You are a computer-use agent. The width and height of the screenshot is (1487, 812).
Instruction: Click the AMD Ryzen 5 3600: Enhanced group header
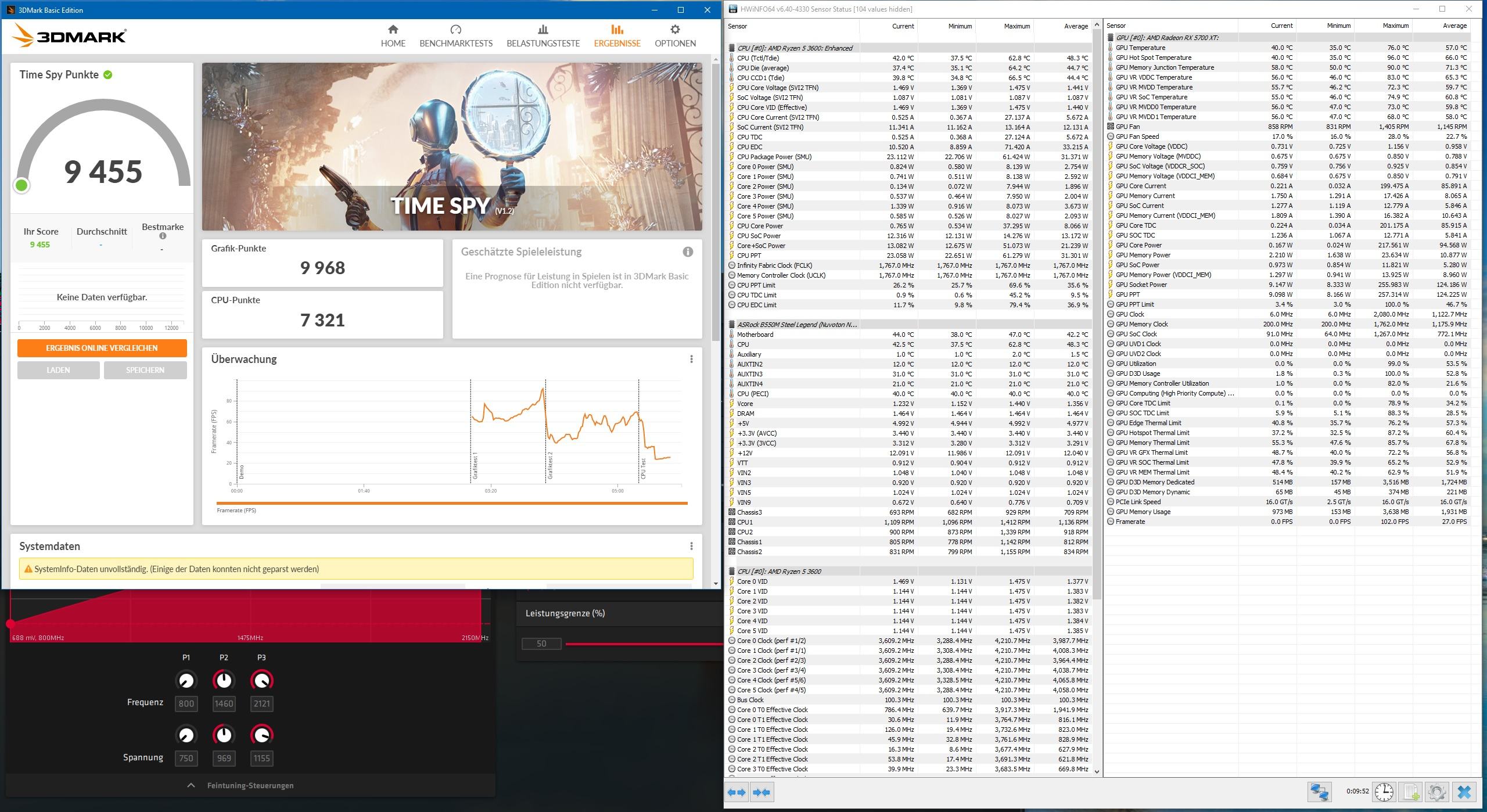coord(909,48)
